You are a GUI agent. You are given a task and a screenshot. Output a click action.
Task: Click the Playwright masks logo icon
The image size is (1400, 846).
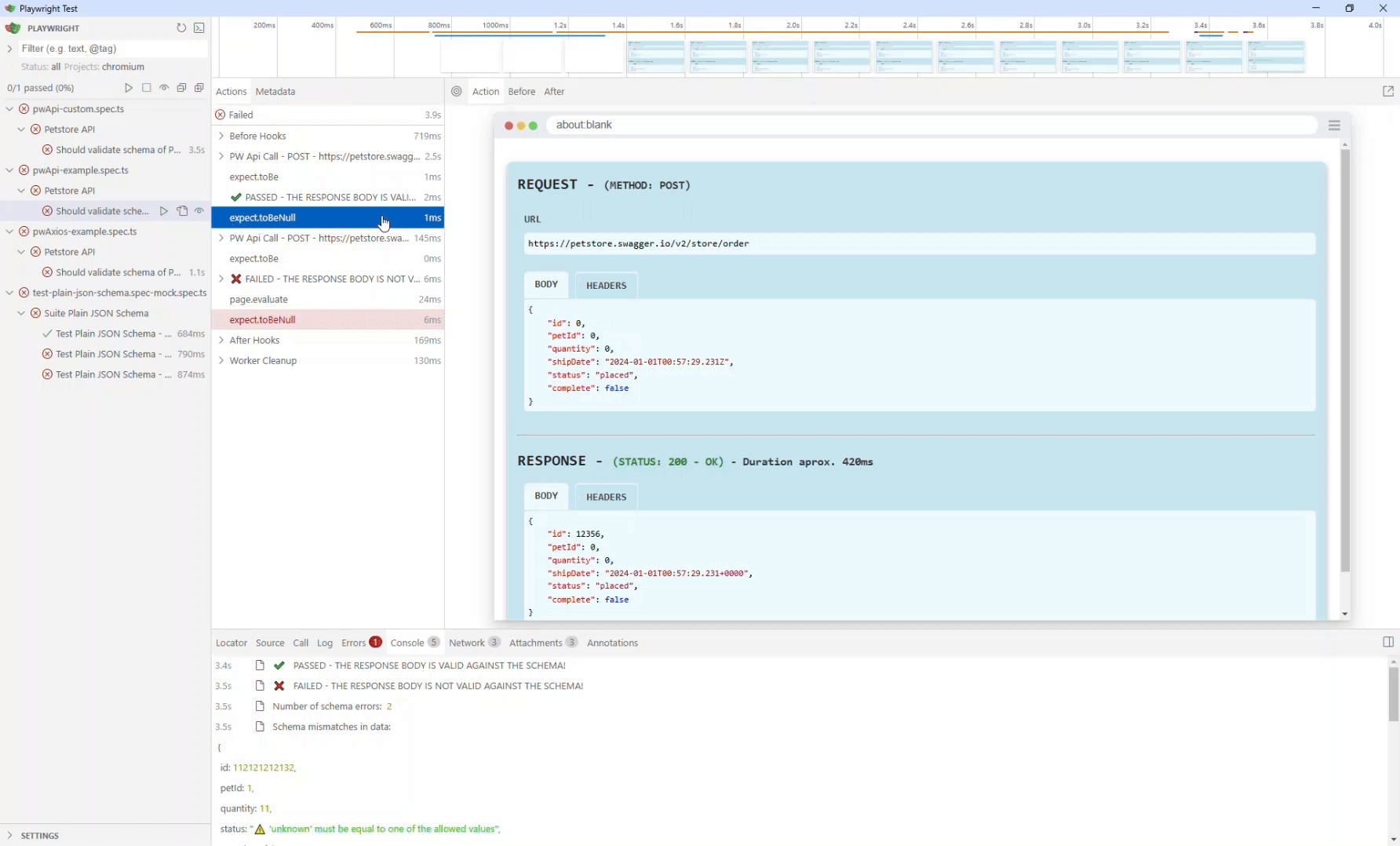click(x=13, y=28)
